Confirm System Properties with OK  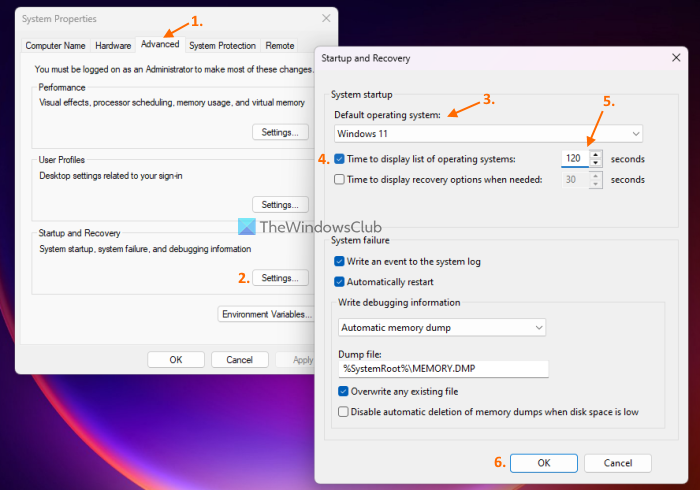point(176,360)
